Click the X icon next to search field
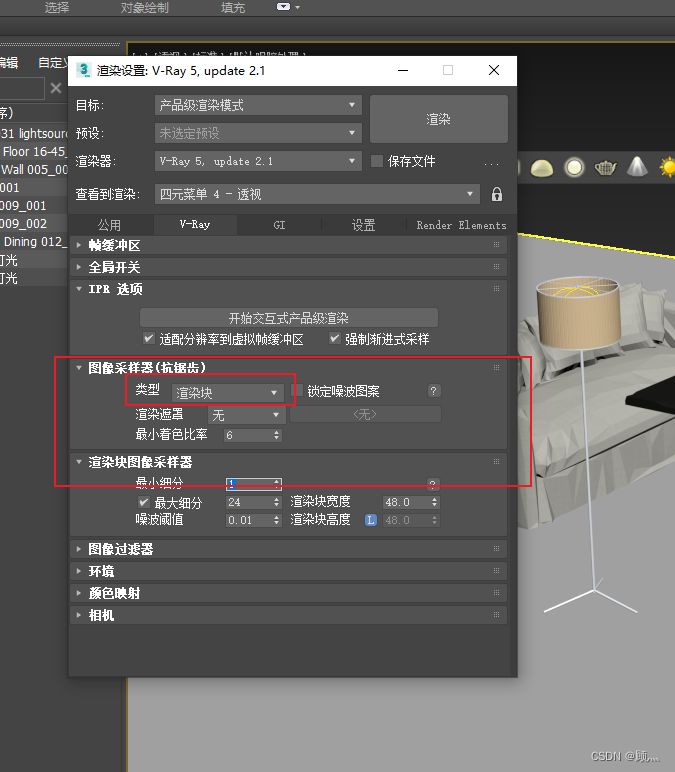Screen dimensions: 675x772 (x=56, y=88)
